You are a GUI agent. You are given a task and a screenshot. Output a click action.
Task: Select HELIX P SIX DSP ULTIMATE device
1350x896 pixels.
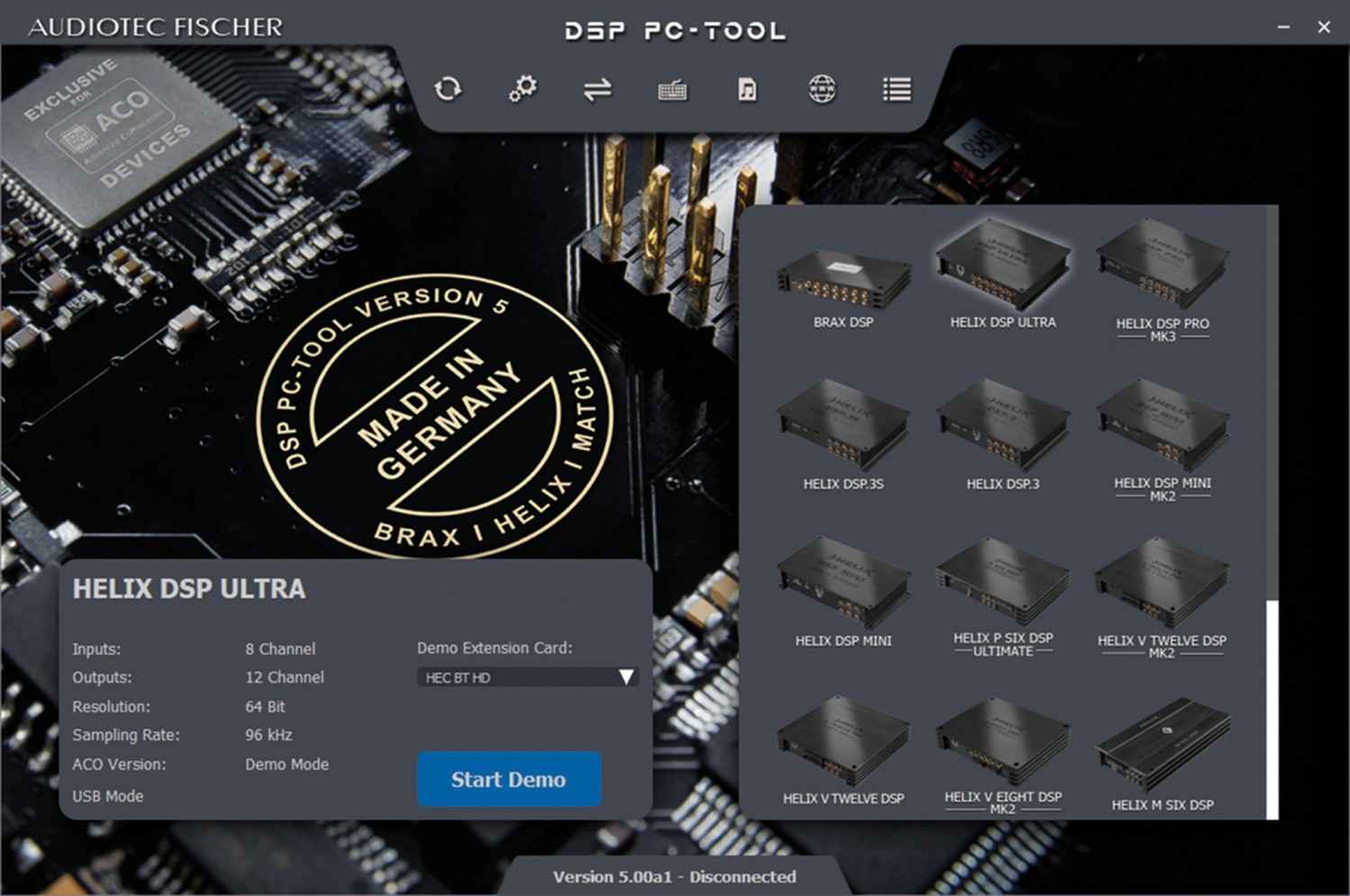point(1003,598)
